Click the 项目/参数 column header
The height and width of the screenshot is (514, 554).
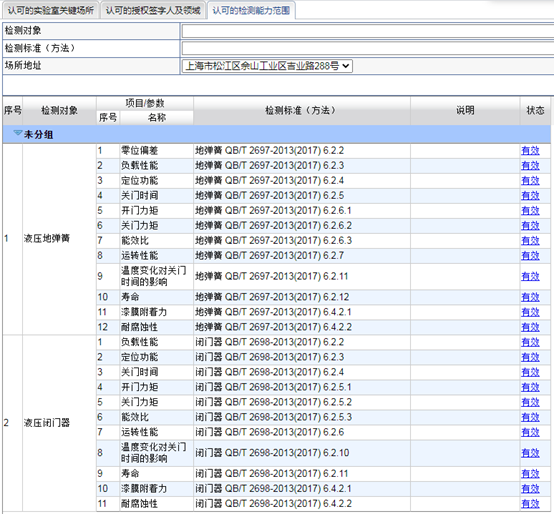145,104
